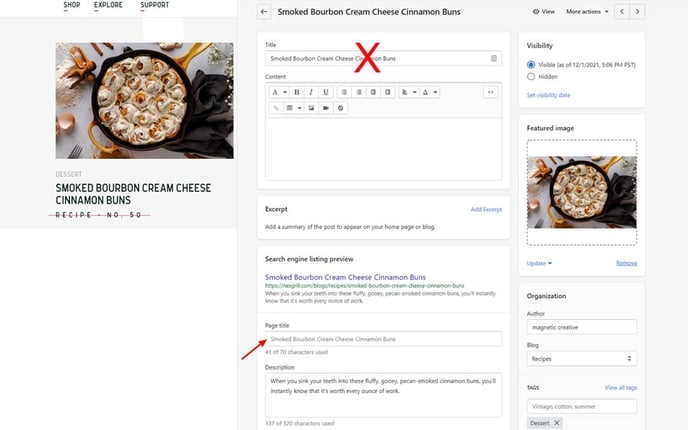This screenshot has width=688, height=430.
Task: Click the eye icon View button
Action: click(544, 12)
